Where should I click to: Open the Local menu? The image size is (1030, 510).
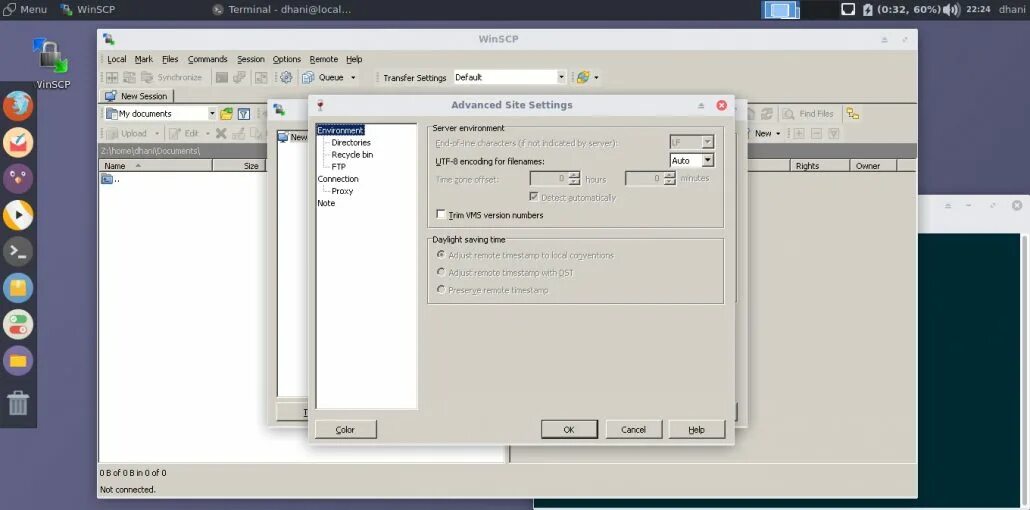click(116, 59)
